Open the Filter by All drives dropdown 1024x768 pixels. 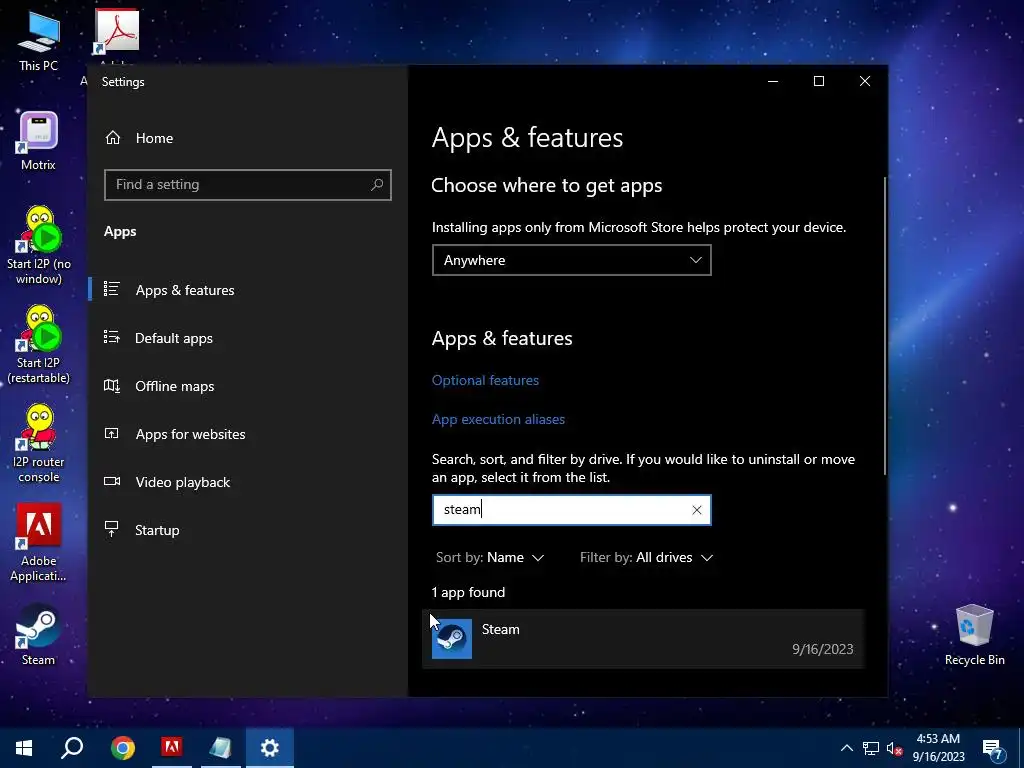click(647, 557)
